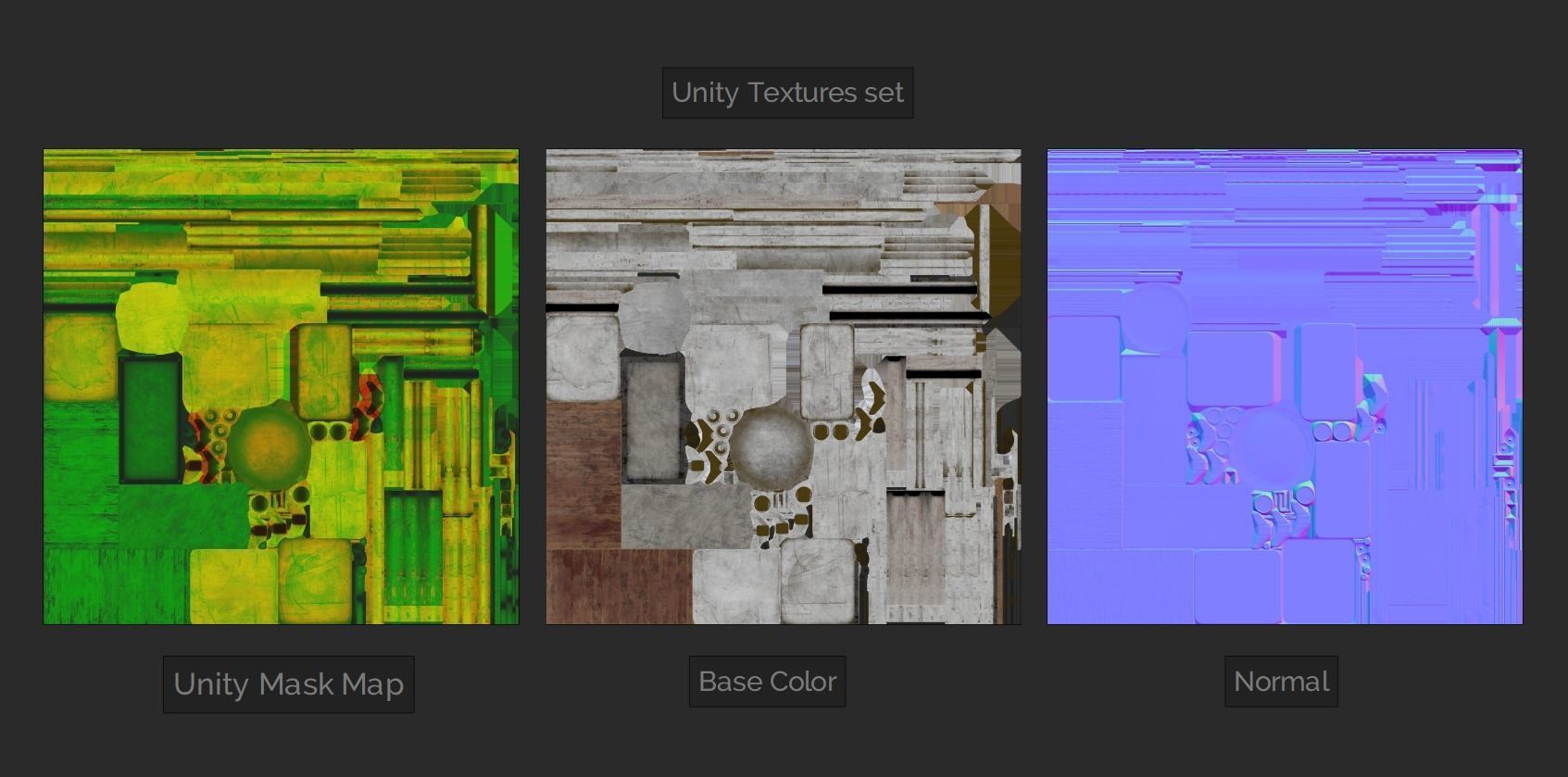
Task: Click the Unity Mask Map texture thumbnail
Action: pyautogui.click(x=281, y=386)
